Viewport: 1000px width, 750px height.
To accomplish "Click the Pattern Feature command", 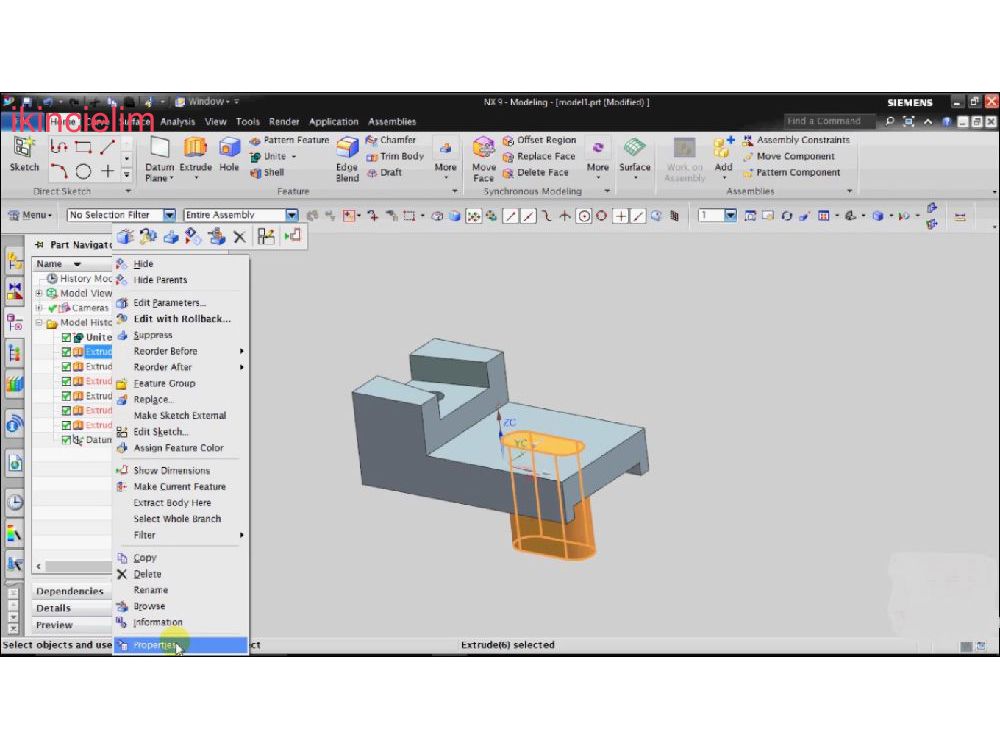I will click(x=289, y=140).
